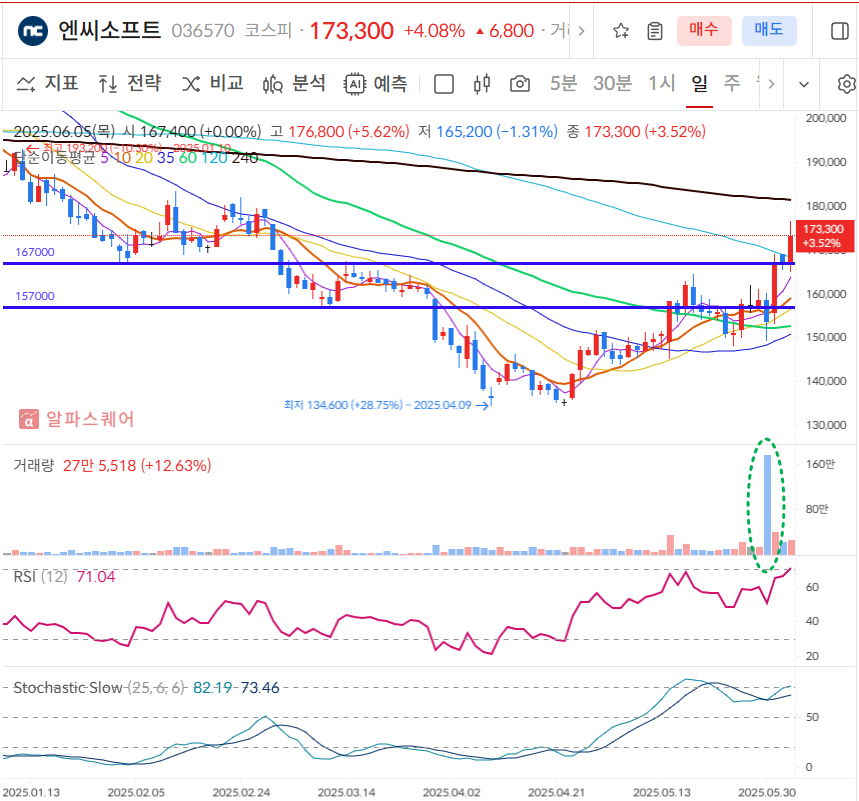Image resolution: width=859 pixels, height=801 pixels.
Task: Click the 160만 volume axis label
Action: tap(821, 464)
